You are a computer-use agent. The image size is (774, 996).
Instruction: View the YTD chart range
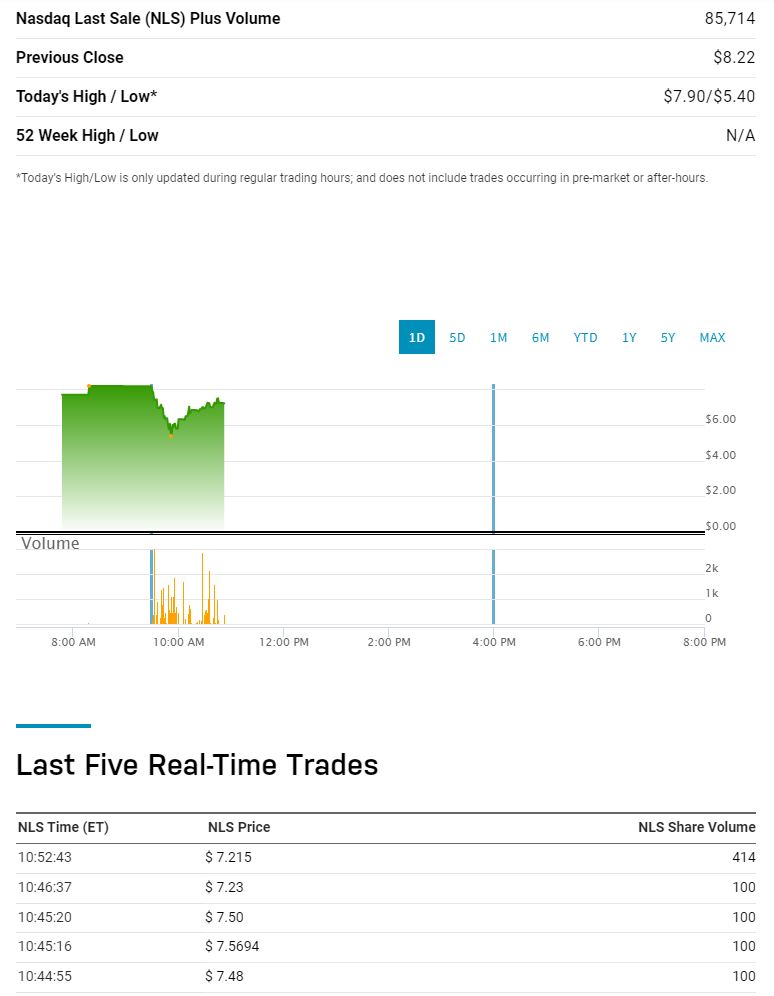point(584,337)
